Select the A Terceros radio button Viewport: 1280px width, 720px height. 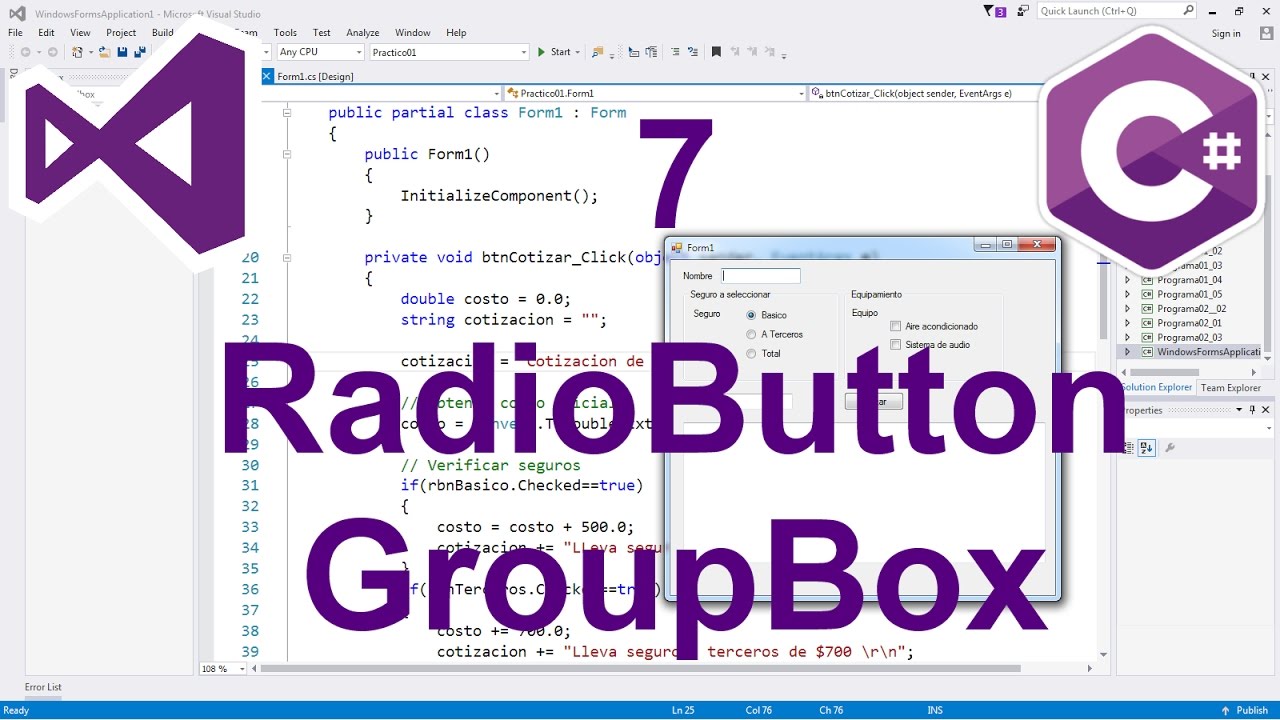(x=751, y=334)
